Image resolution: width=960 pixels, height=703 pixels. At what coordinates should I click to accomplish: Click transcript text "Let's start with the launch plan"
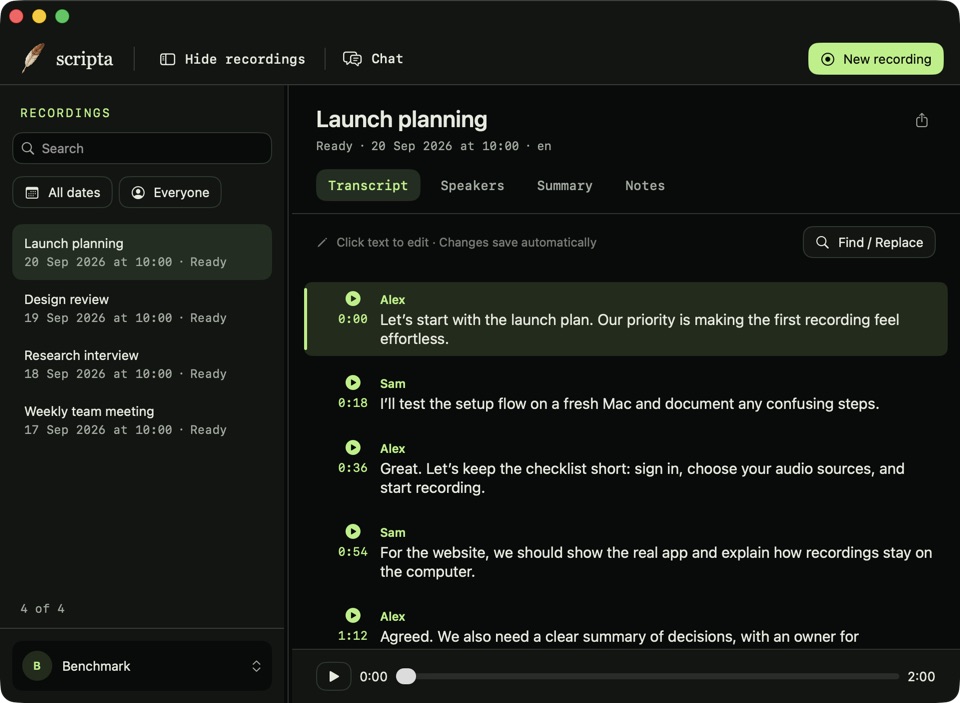(487, 320)
